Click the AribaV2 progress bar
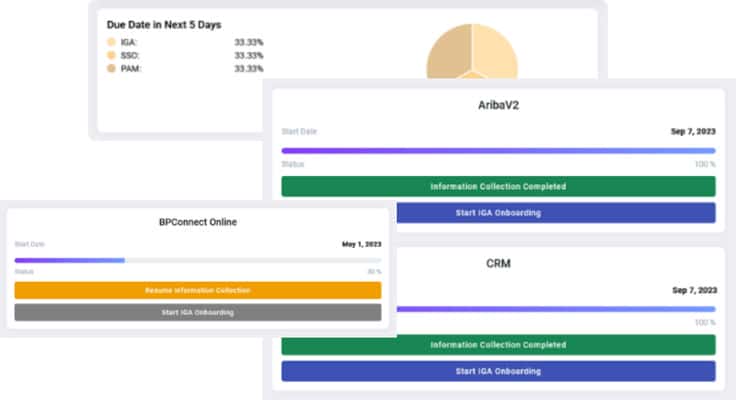736x400 pixels. point(498,150)
